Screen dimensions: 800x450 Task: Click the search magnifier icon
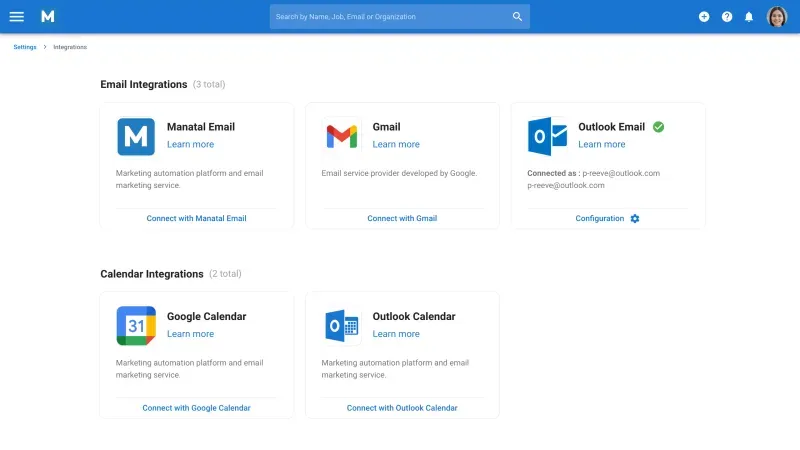click(x=517, y=16)
